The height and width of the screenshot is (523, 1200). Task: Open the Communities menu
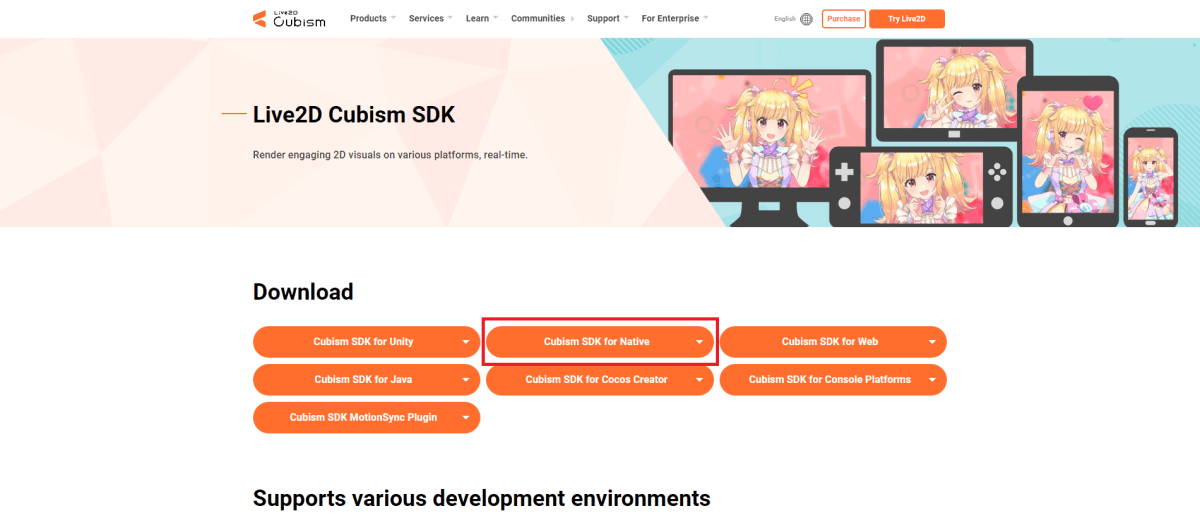[542, 18]
